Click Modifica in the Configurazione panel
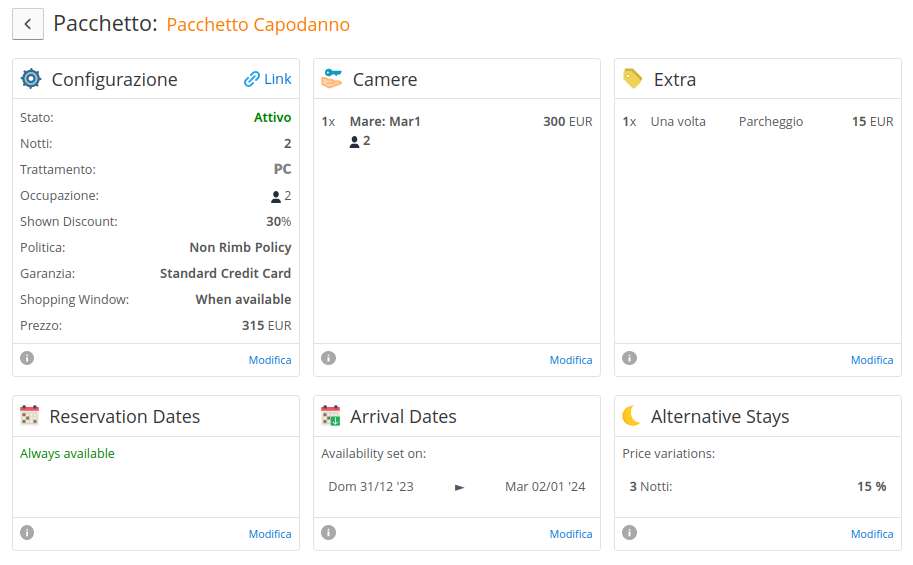The width and height of the screenshot is (913, 565). tap(270, 360)
